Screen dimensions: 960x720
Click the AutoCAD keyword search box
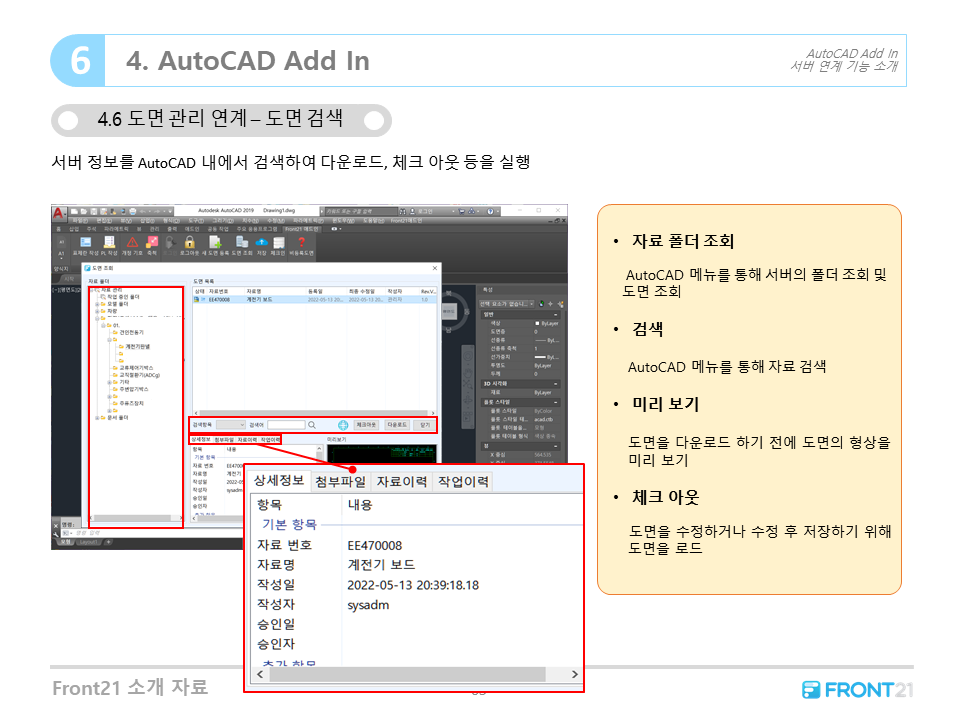pos(360,211)
